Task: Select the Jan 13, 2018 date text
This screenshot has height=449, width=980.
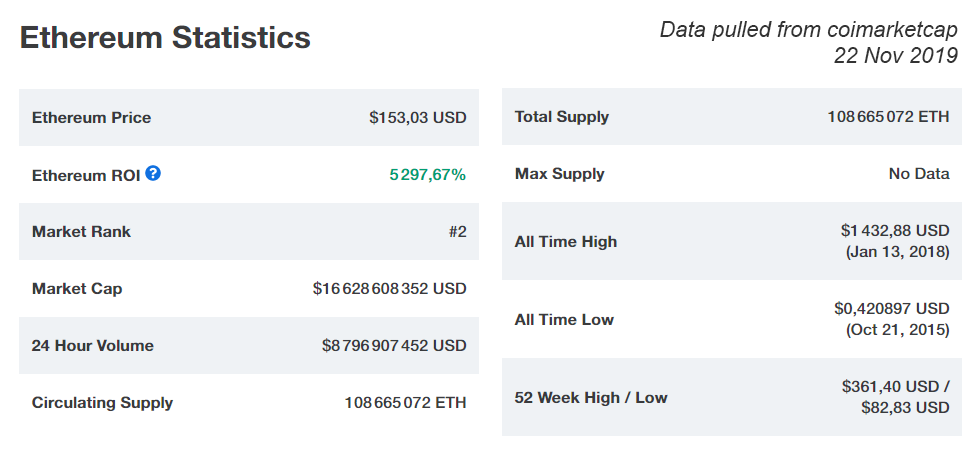Action: coord(898,252)
